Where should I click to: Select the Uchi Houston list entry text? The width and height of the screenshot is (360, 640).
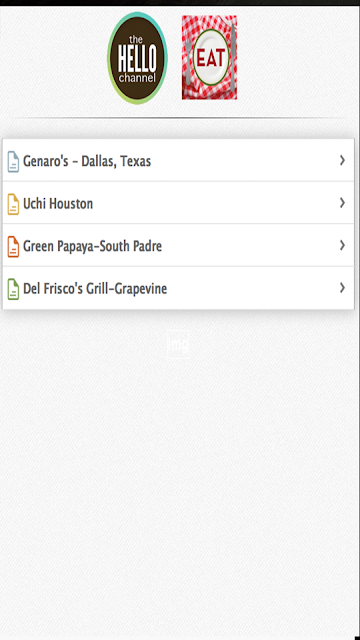(x=58, y=203)
